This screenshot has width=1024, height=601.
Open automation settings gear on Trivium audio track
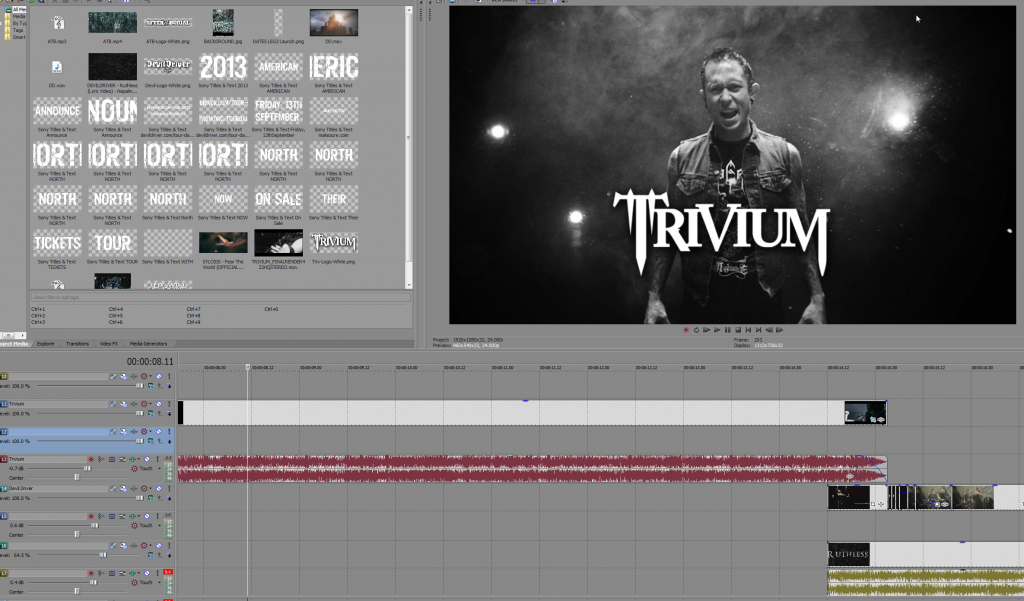(x=135, y=468)
